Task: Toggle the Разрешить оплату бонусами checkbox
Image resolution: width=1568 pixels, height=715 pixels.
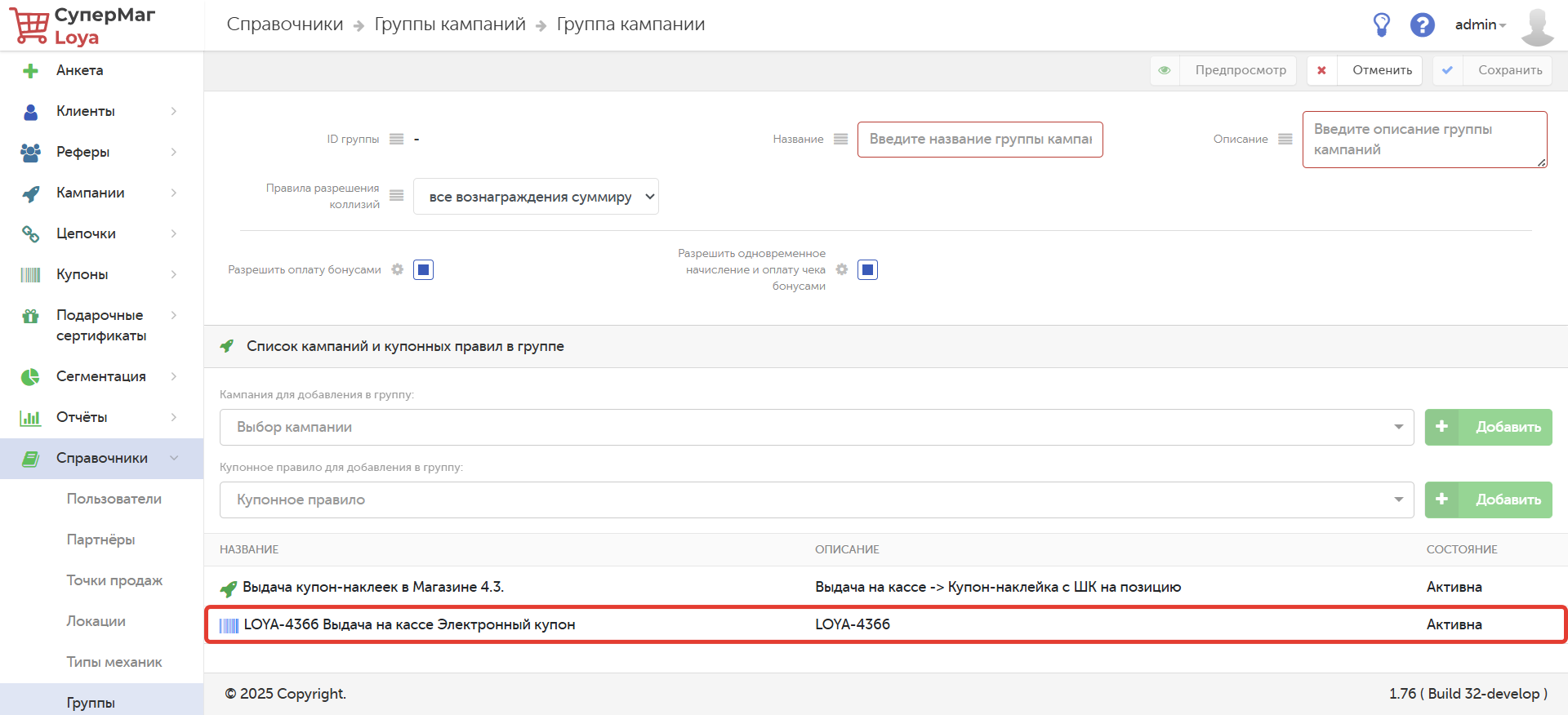Action: pos(423,269)
